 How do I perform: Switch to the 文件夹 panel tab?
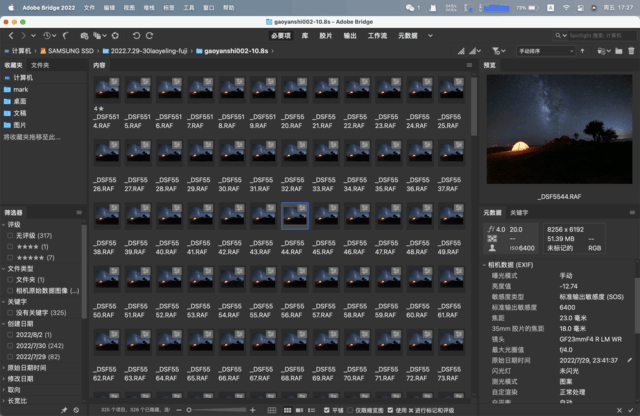[x=40, y=65]
